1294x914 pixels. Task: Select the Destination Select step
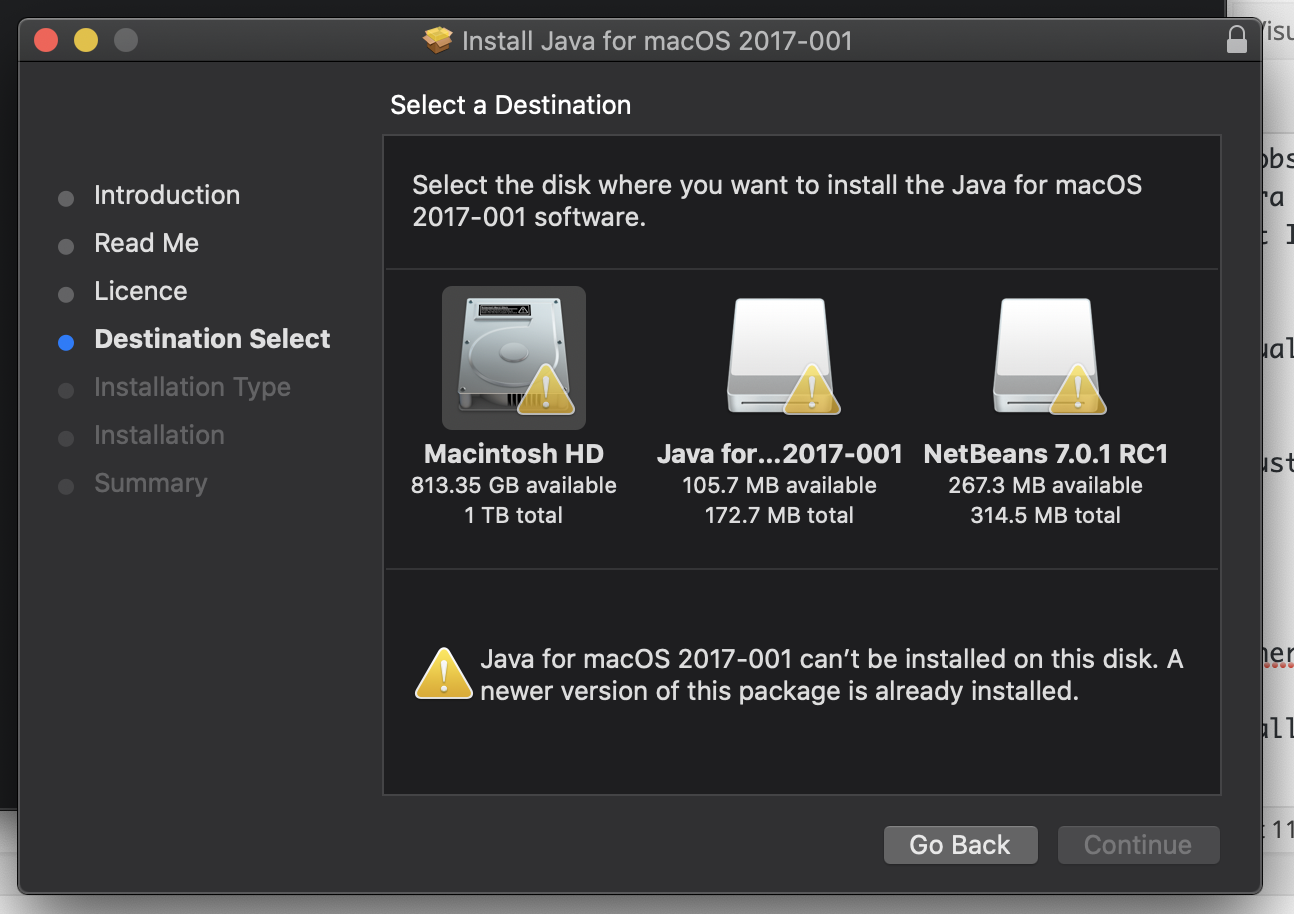212,339
